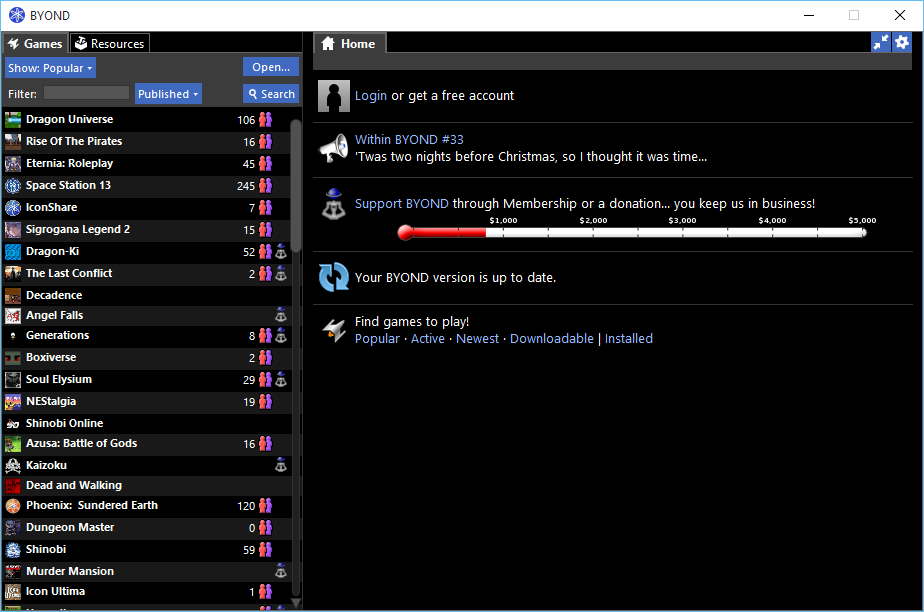Click the megaphone announcement icon
The height and width of the screenshot is (612, 924).
(334, 148)
